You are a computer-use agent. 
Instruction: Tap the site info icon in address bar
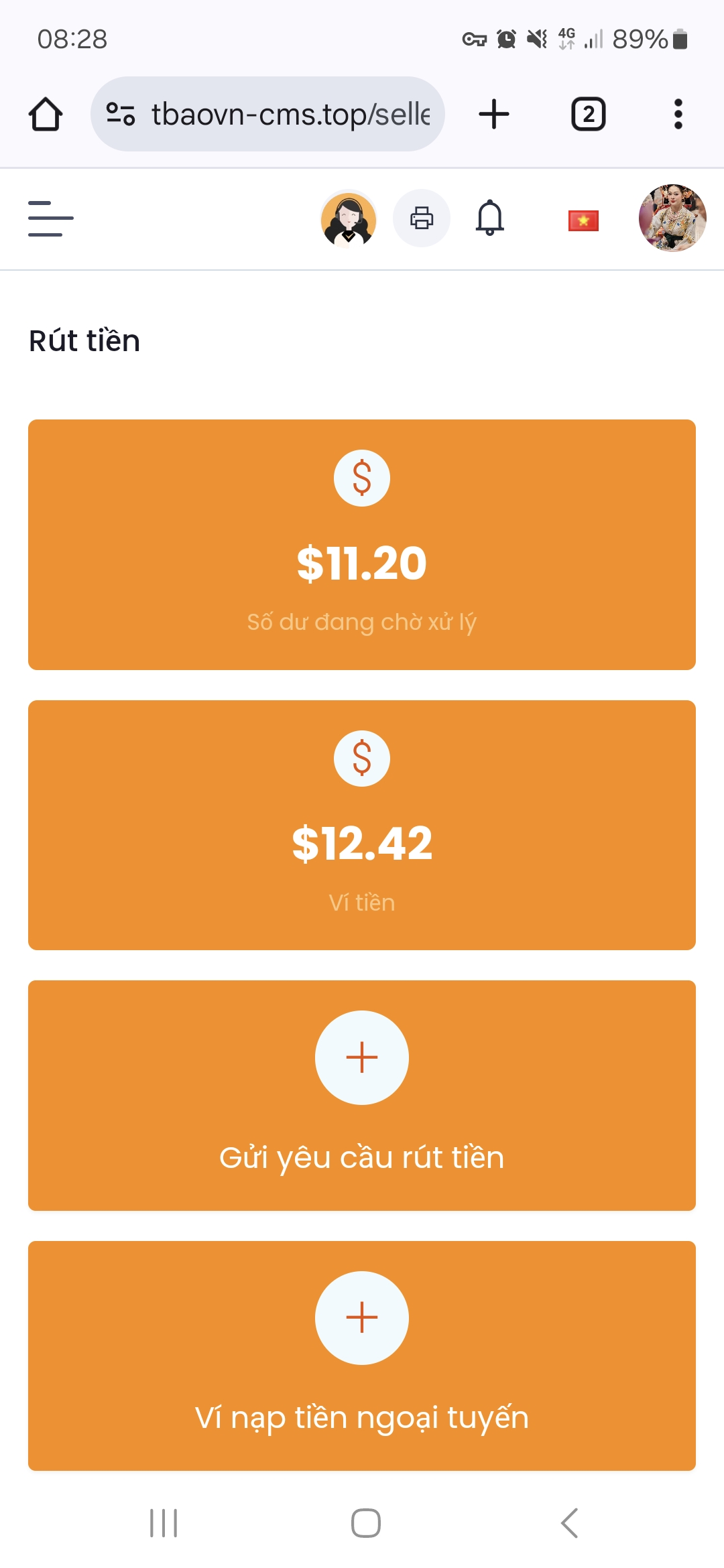point(121,114)
